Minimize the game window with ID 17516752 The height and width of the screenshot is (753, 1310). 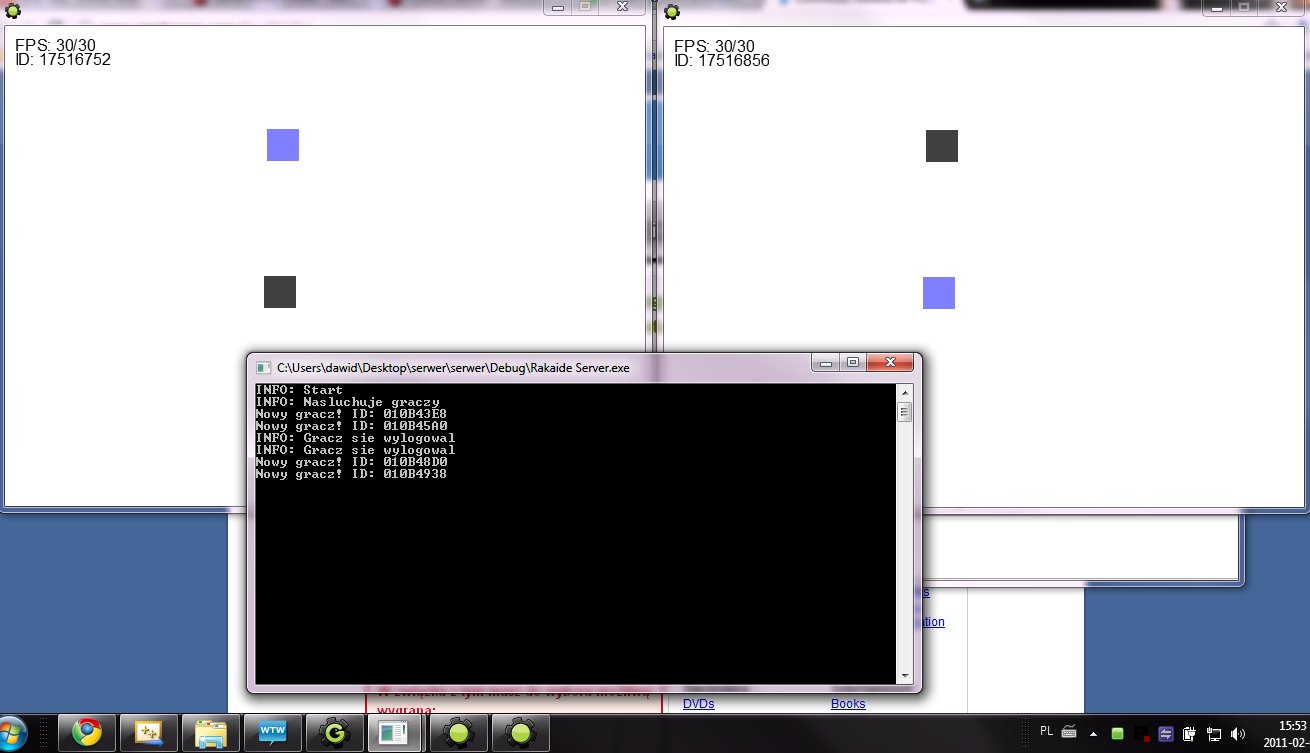(557, 7)
